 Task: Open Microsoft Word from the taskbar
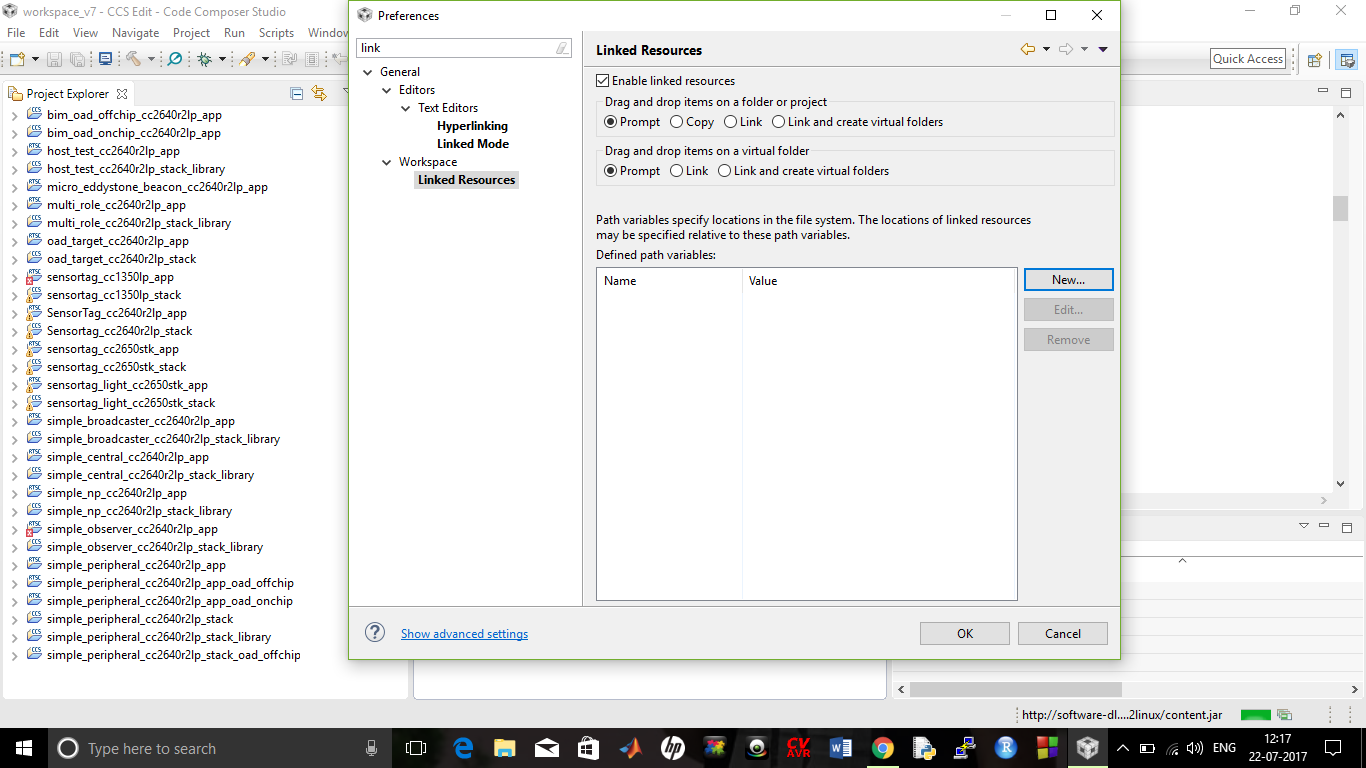tap(840, 748)
